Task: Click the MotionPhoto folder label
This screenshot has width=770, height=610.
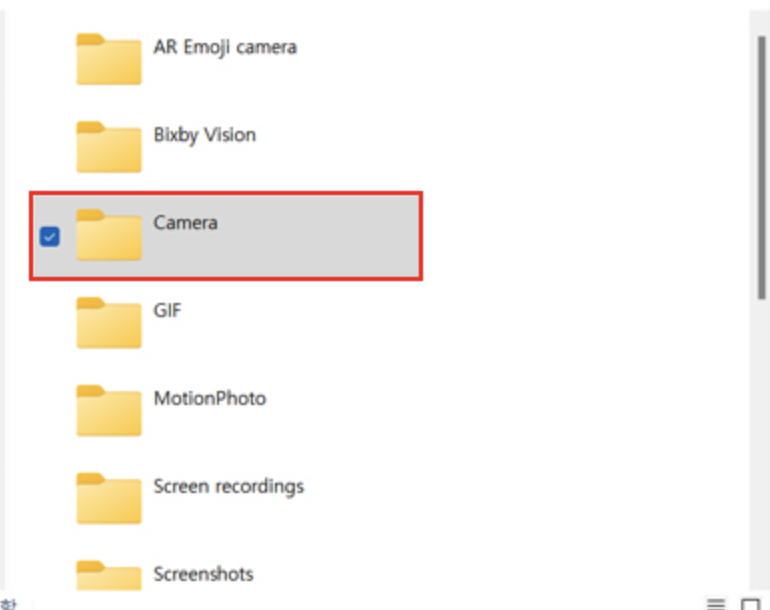Action: click(210, 398)
